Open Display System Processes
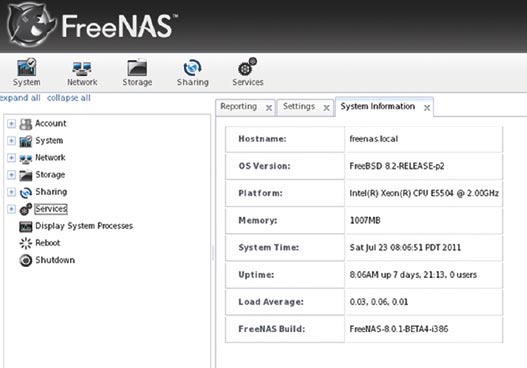Image resolution: width=527 pixels, height=368 pixels. [84, 226]
